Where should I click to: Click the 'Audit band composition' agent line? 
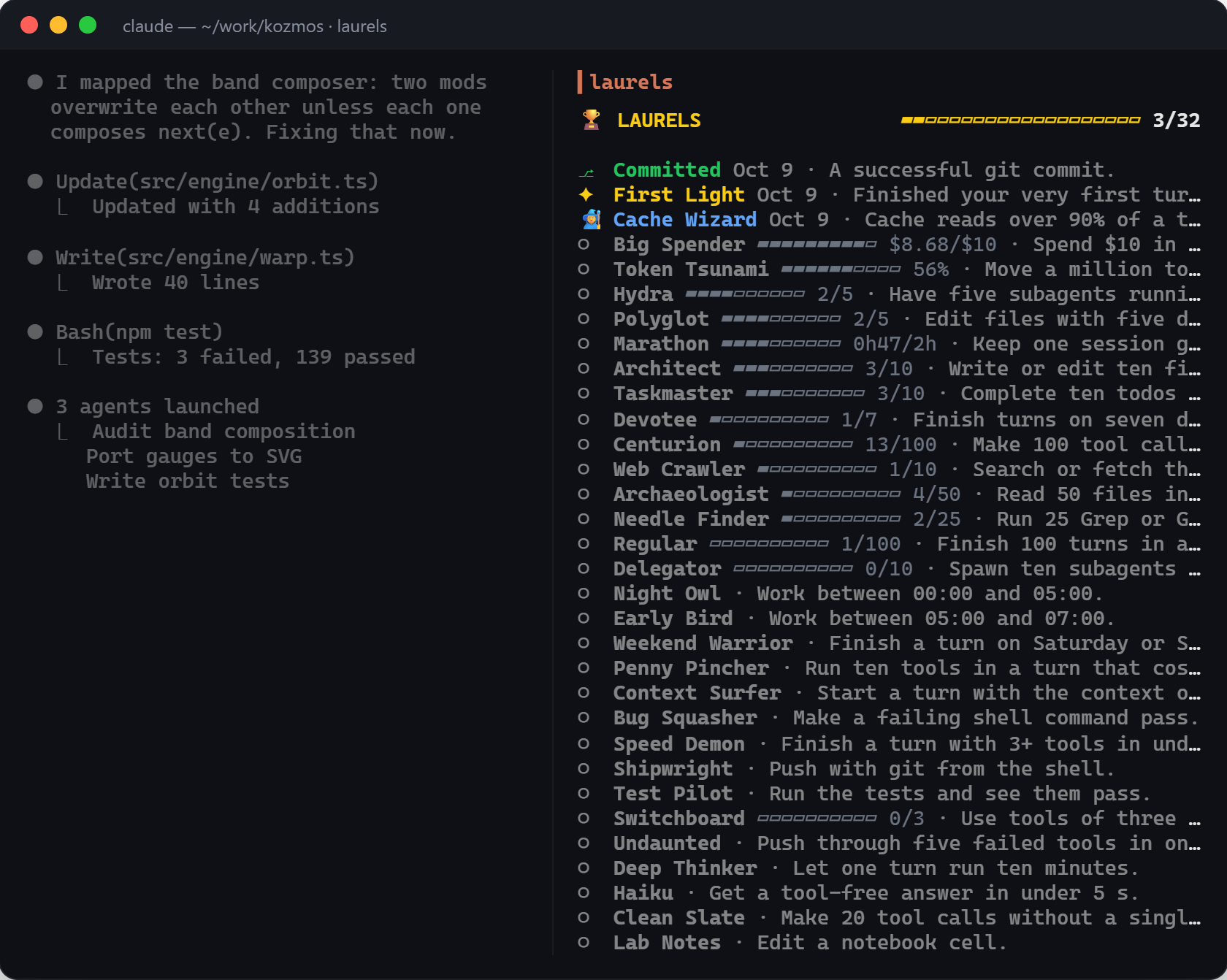(223, 431)
